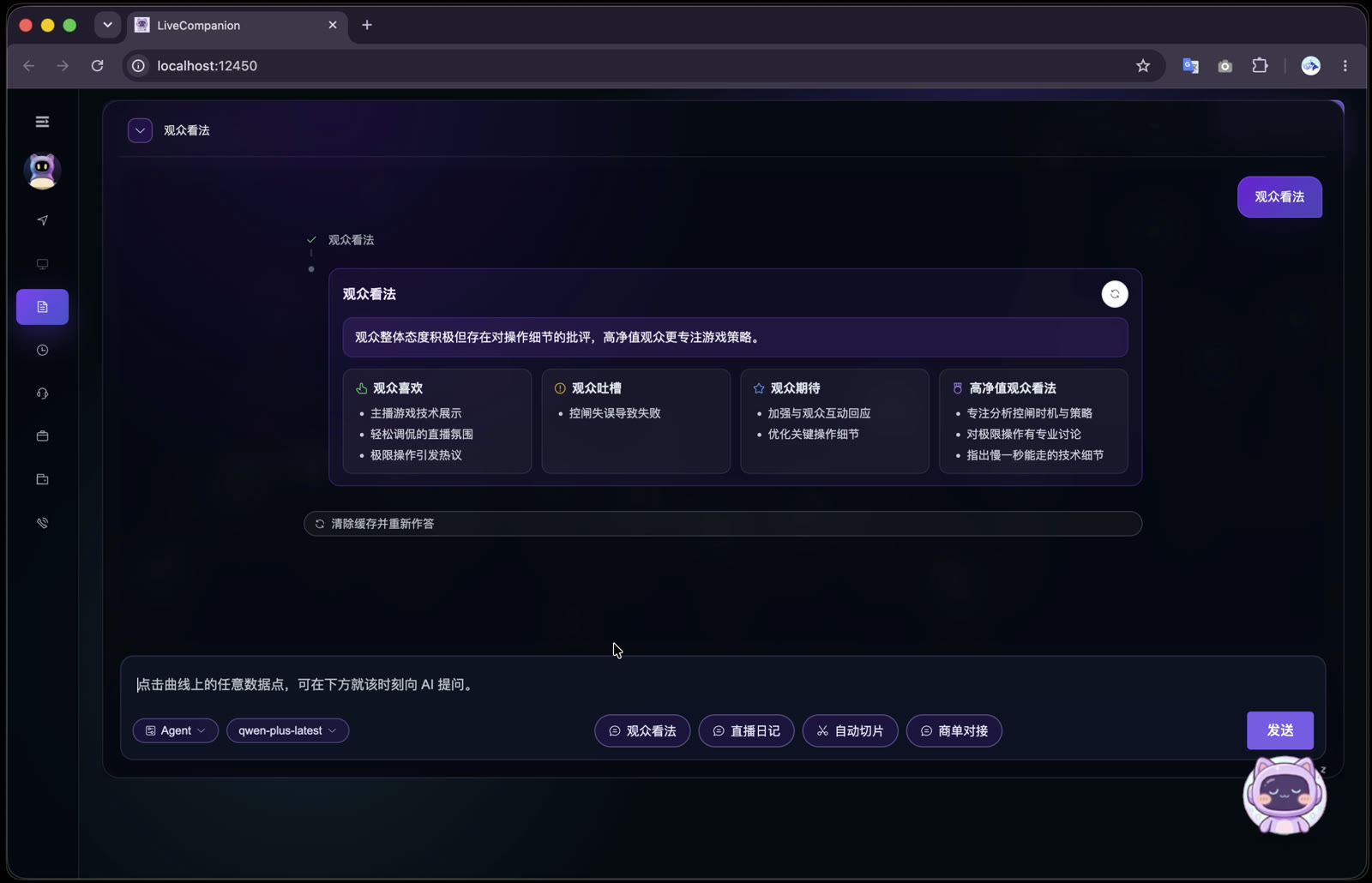Click bullet 对极限操作有专业讨论
The width and height of the screenshot is (1372, 883).
tap(1024, 435)
